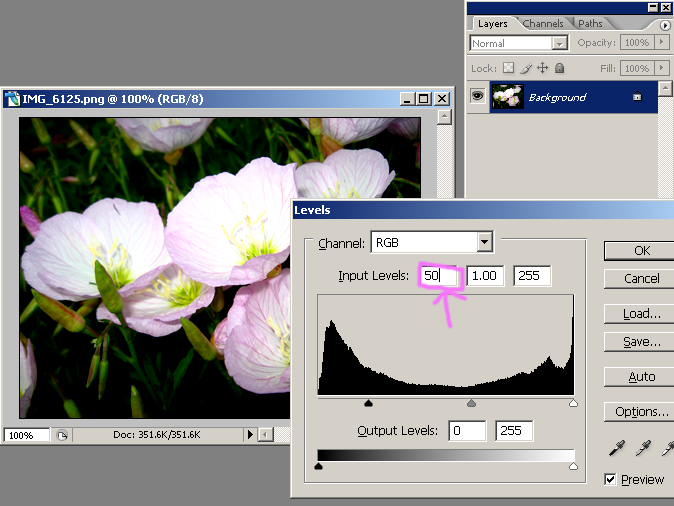Click the shadow input field showing 50

point(440,276)
